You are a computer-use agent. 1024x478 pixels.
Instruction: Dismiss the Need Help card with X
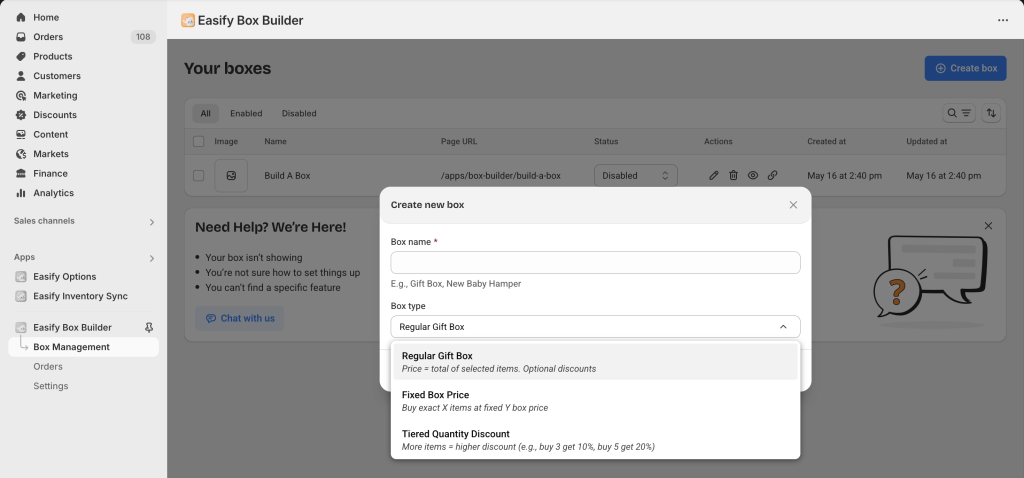click(x=988, y=226)
